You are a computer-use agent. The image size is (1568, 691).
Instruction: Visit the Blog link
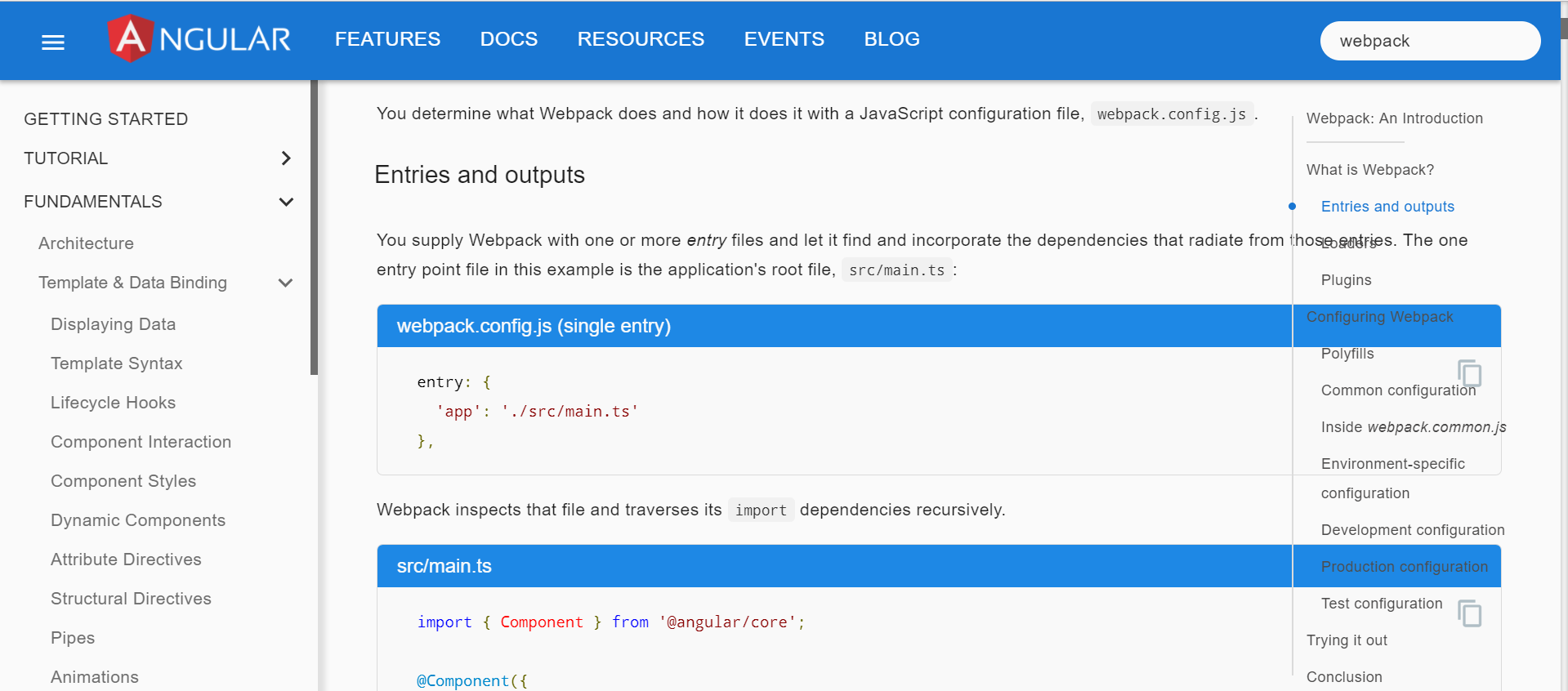(892, 39)
